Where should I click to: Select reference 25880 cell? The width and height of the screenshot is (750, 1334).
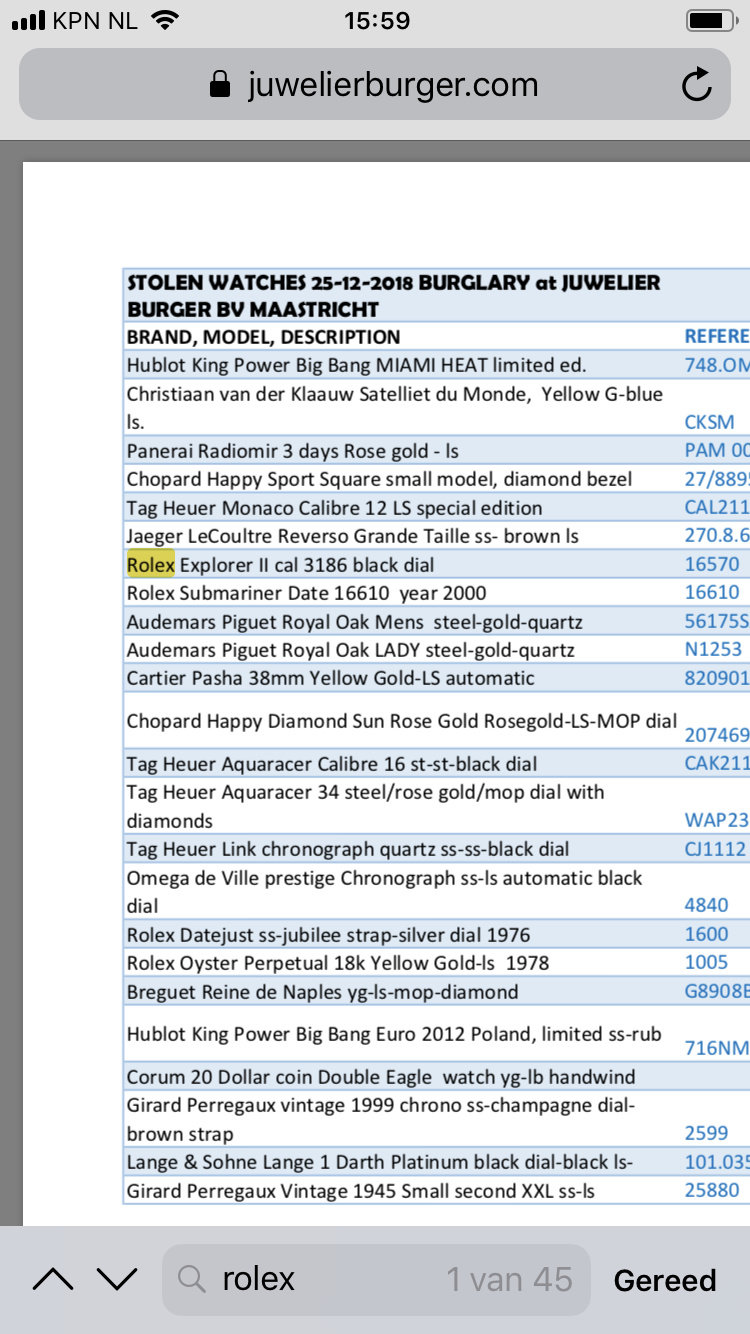pos(712,1190)
